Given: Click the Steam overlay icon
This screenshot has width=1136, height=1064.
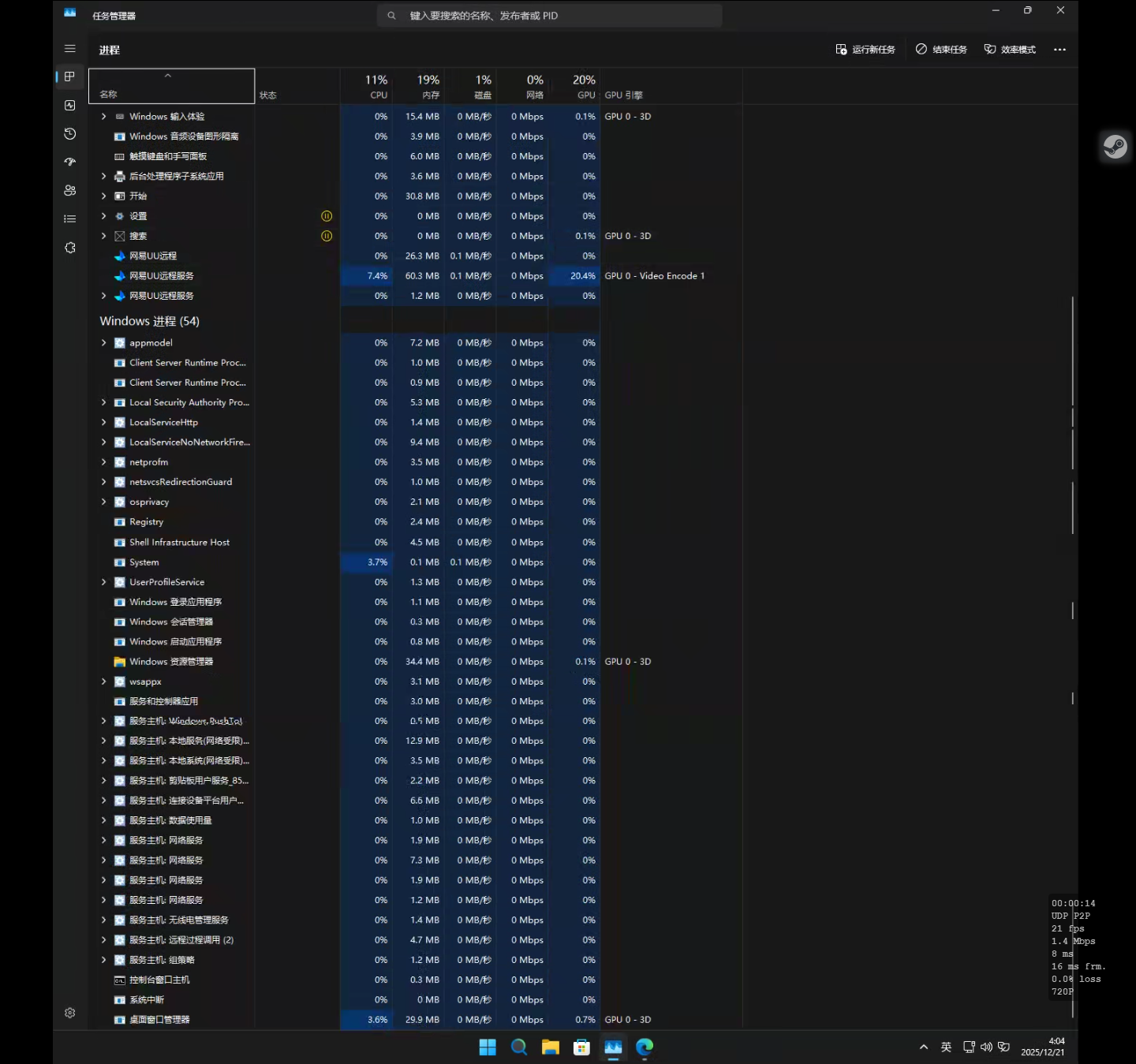Looking at the screenshot, I should pos(1115,147).
